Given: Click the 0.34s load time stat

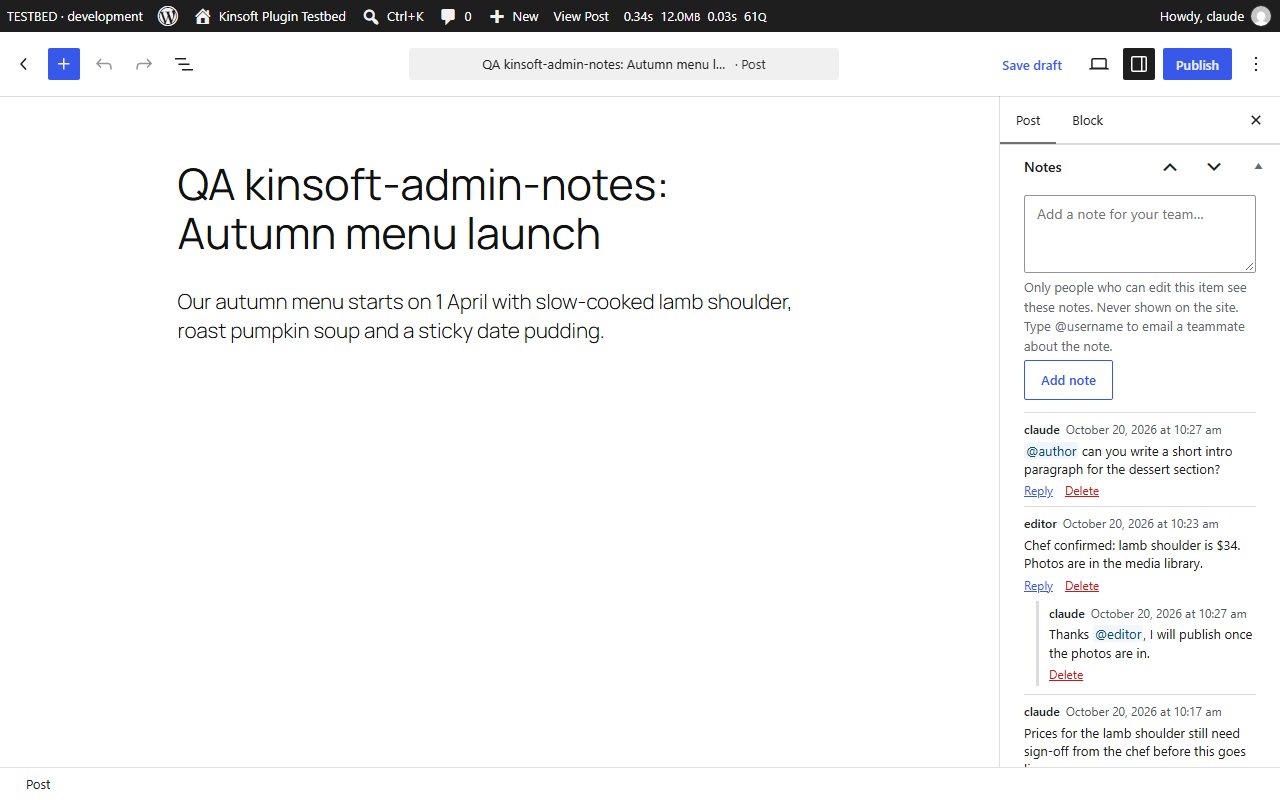Looking at the screenshot, I should coord(637,16).
